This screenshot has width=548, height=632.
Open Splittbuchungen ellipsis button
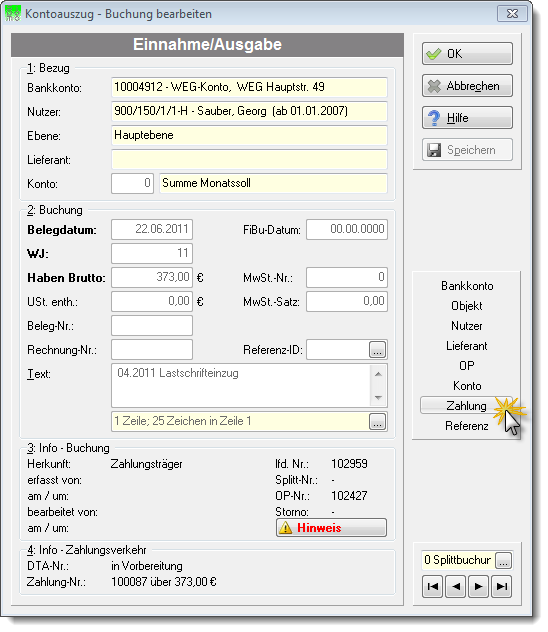pos(503,560)
